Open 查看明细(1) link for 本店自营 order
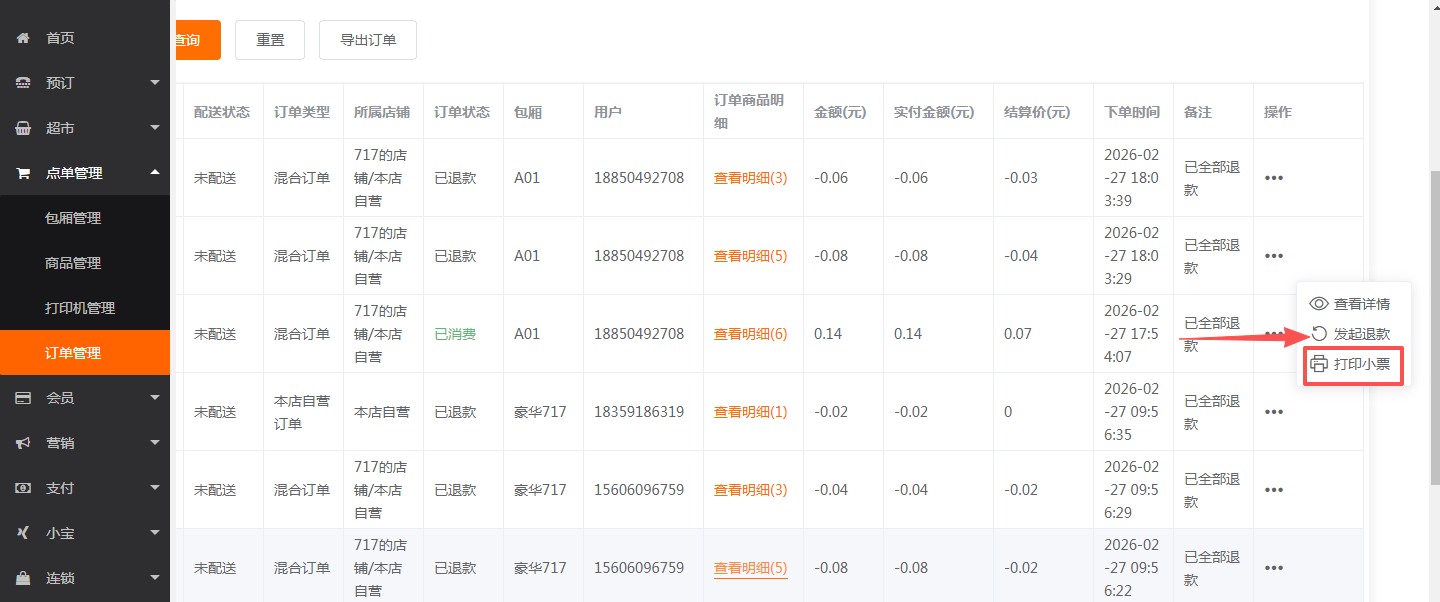 pyautogui.click(x=750, y=412)
